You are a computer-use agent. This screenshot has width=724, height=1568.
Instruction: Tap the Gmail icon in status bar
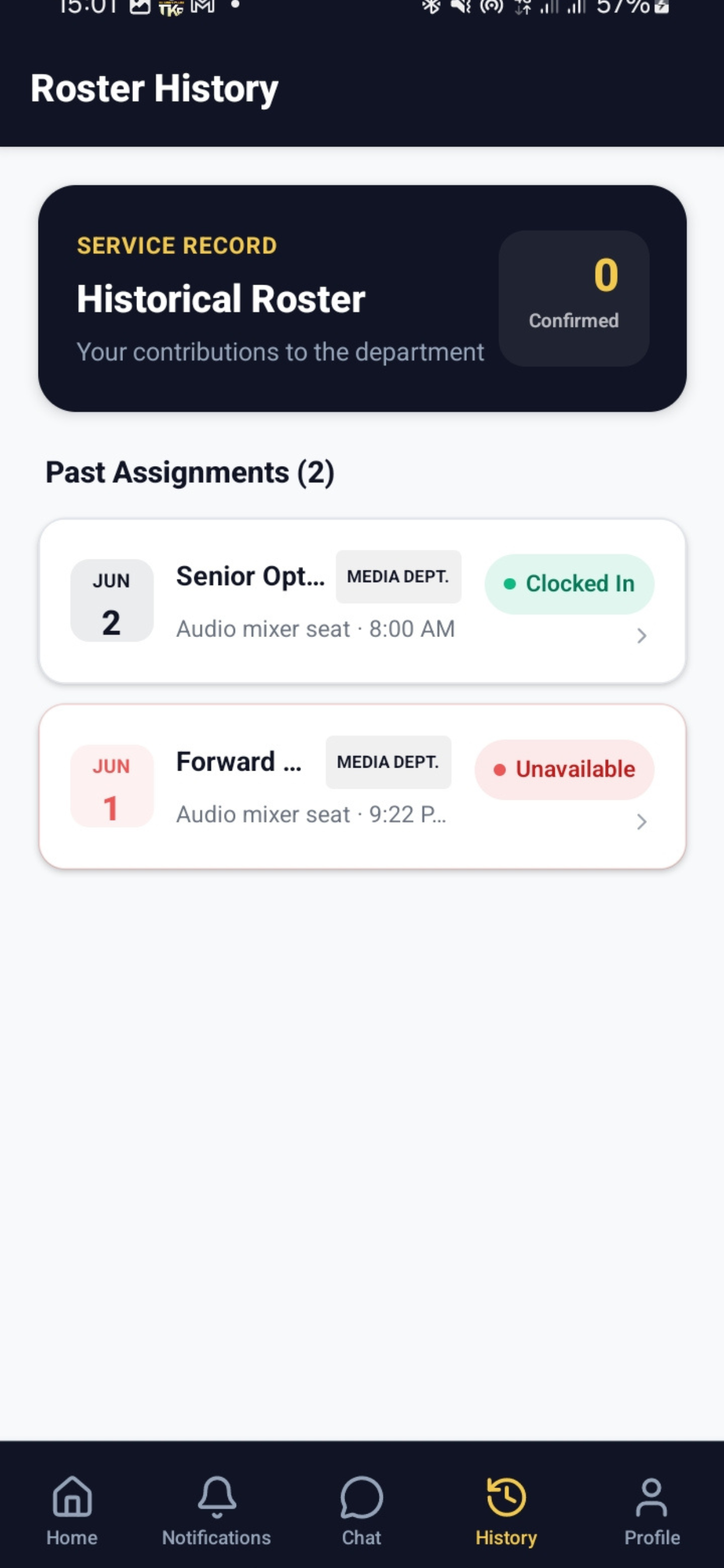[203, 6]
